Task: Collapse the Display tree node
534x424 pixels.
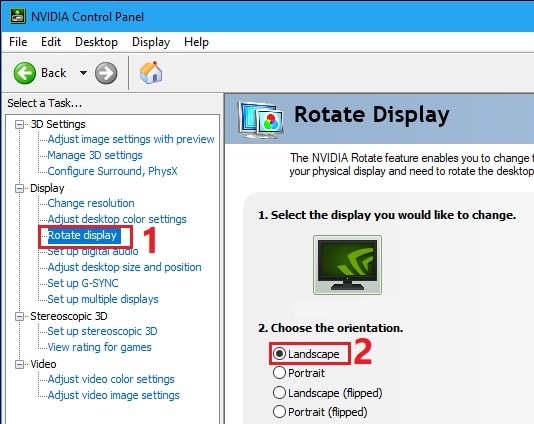Action: (x=19, y=188)
